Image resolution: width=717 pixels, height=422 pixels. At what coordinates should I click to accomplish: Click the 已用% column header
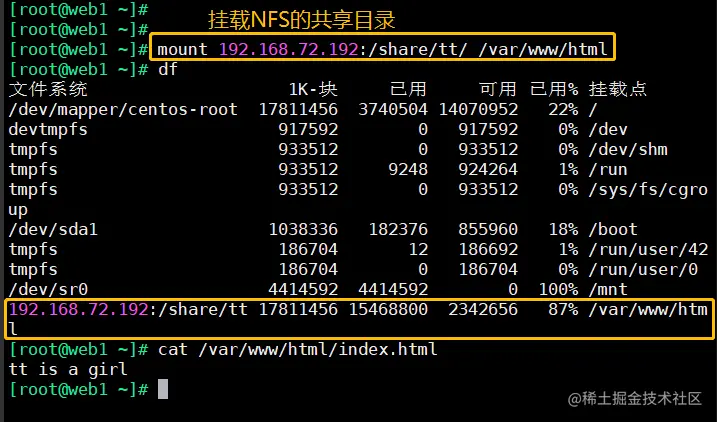554,89
